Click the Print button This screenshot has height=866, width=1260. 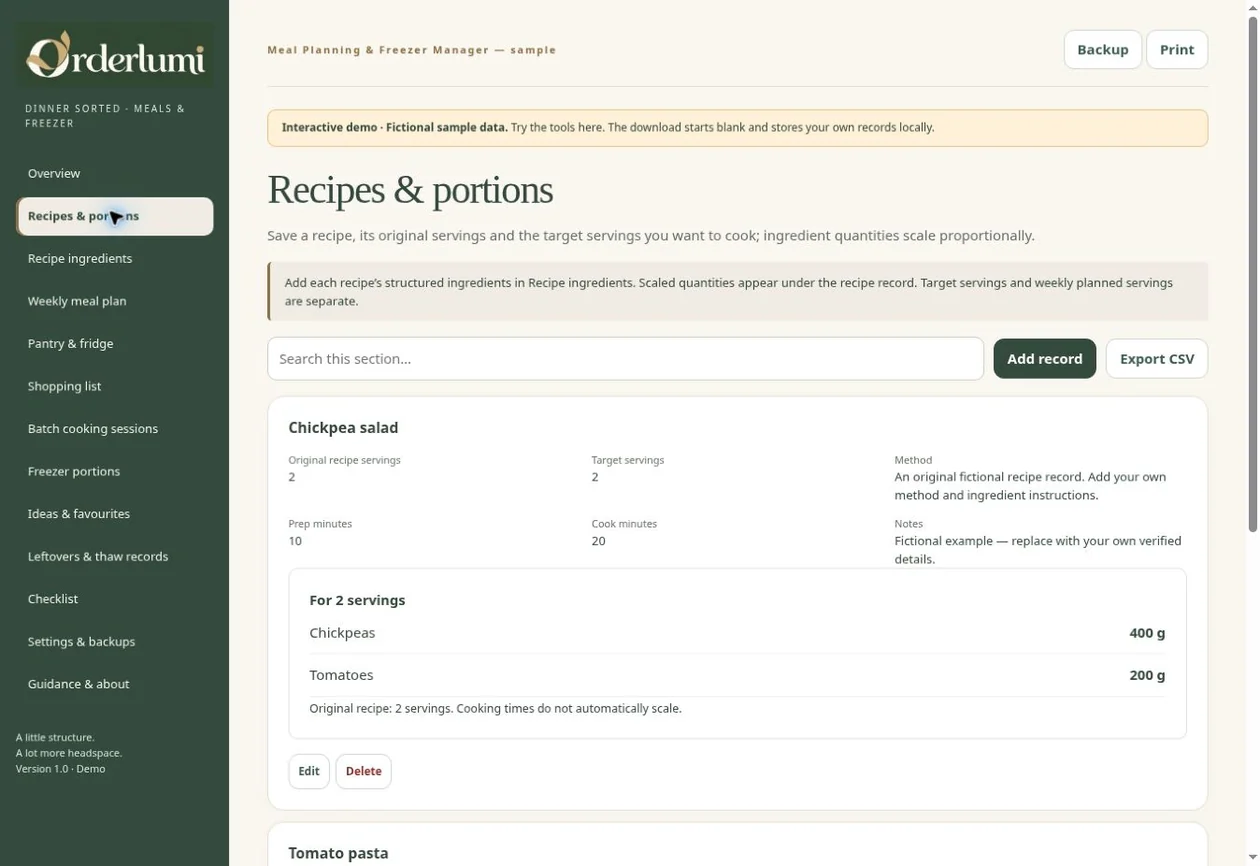pyautogui.click(x=1177, y=49)
